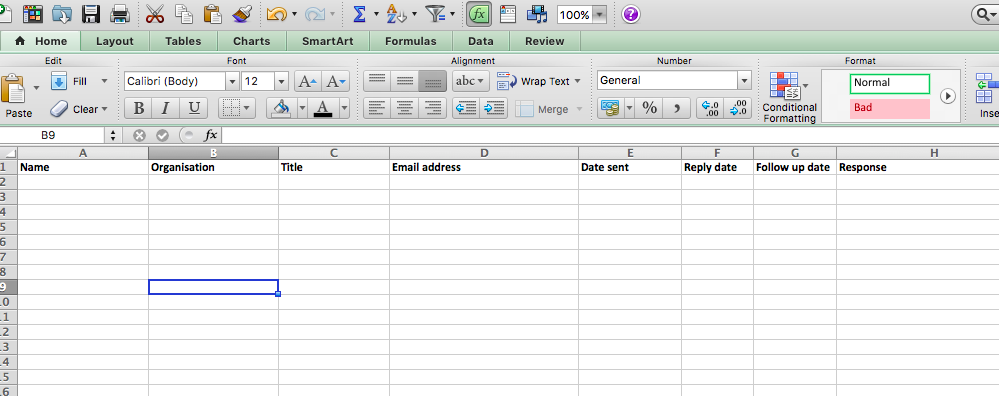
Task: Open the abc orientation dropdown
Action: (471, 81)
